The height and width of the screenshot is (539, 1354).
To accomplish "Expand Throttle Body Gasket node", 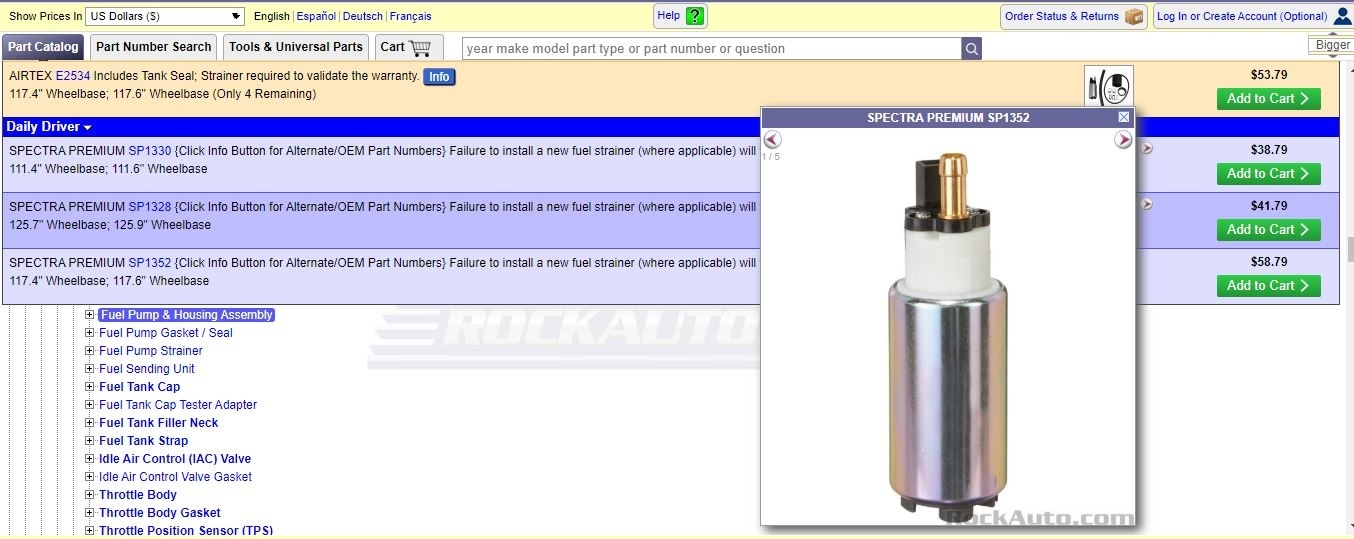I will click(90, 513).
